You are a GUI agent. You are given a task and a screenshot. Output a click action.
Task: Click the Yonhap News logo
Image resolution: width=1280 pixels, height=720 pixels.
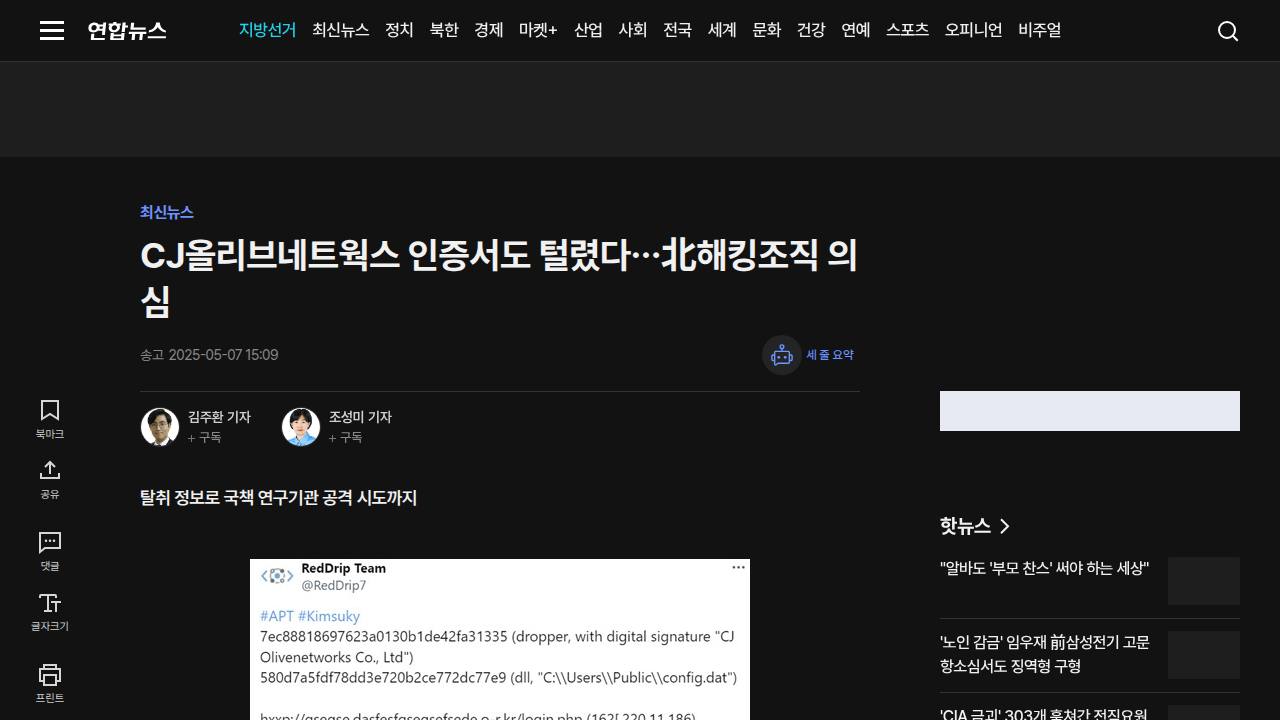pos(127,31)
